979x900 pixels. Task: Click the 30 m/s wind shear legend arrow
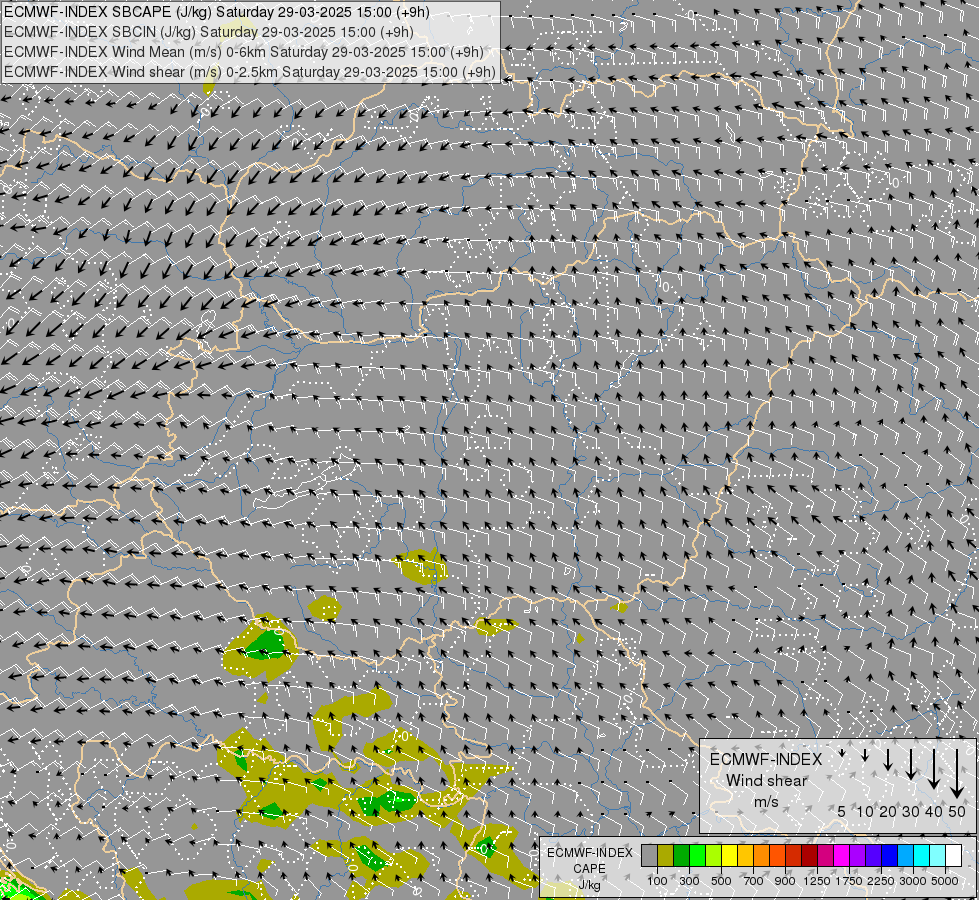(x=910, y=764)
